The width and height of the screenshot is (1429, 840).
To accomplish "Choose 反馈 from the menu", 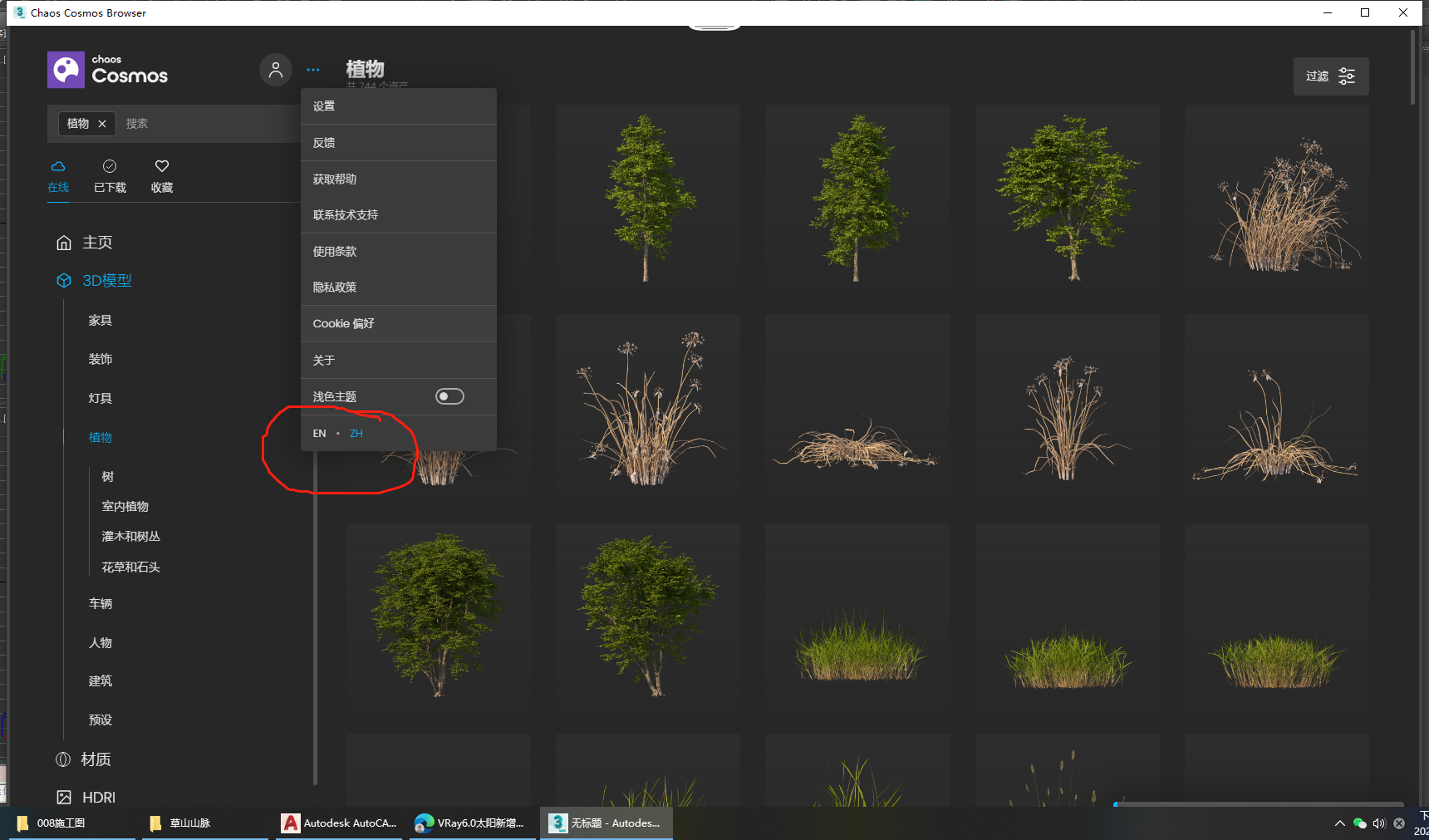I will pyautogui.click(x=399, y=143).
